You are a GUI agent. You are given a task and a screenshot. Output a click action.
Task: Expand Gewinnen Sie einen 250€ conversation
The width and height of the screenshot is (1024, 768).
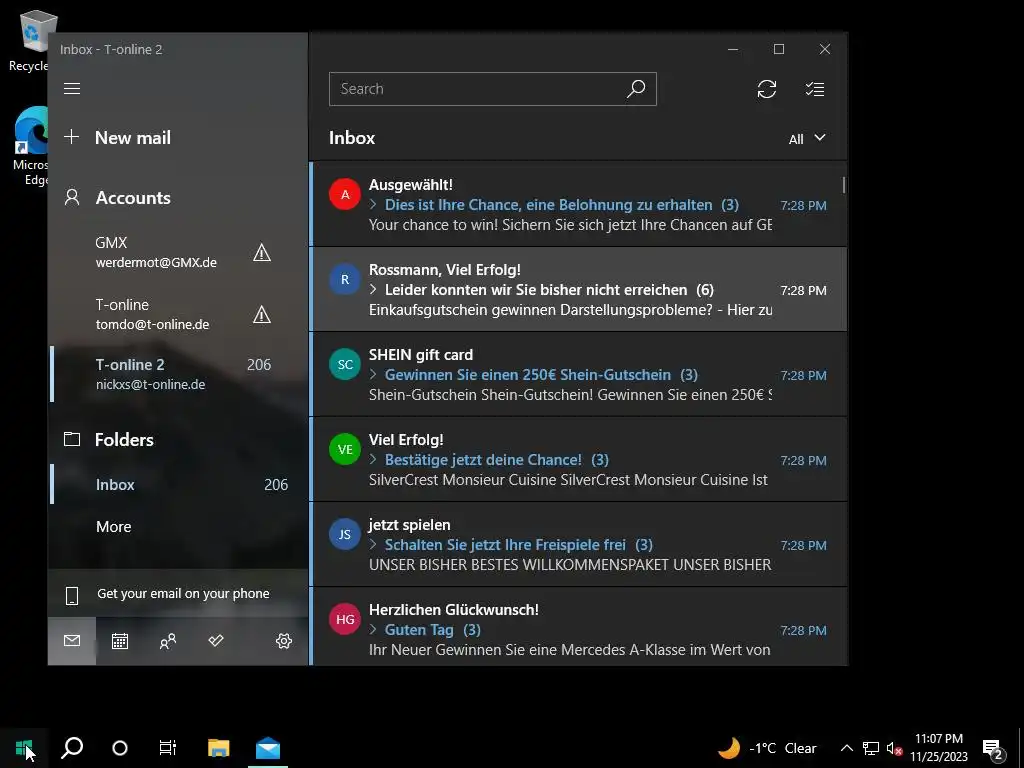[373, 374]
